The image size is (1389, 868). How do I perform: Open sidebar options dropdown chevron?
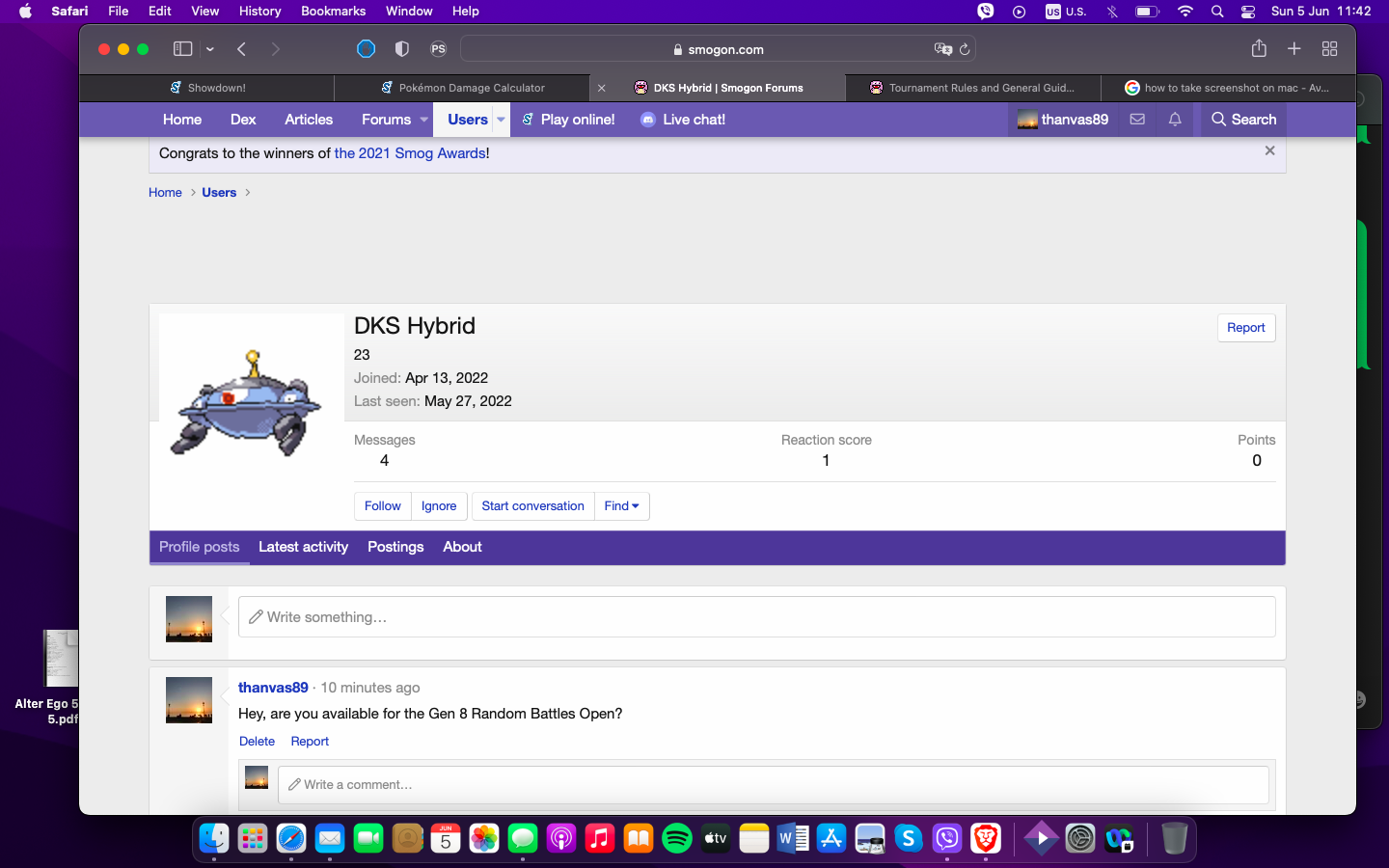tap(209, 49)
